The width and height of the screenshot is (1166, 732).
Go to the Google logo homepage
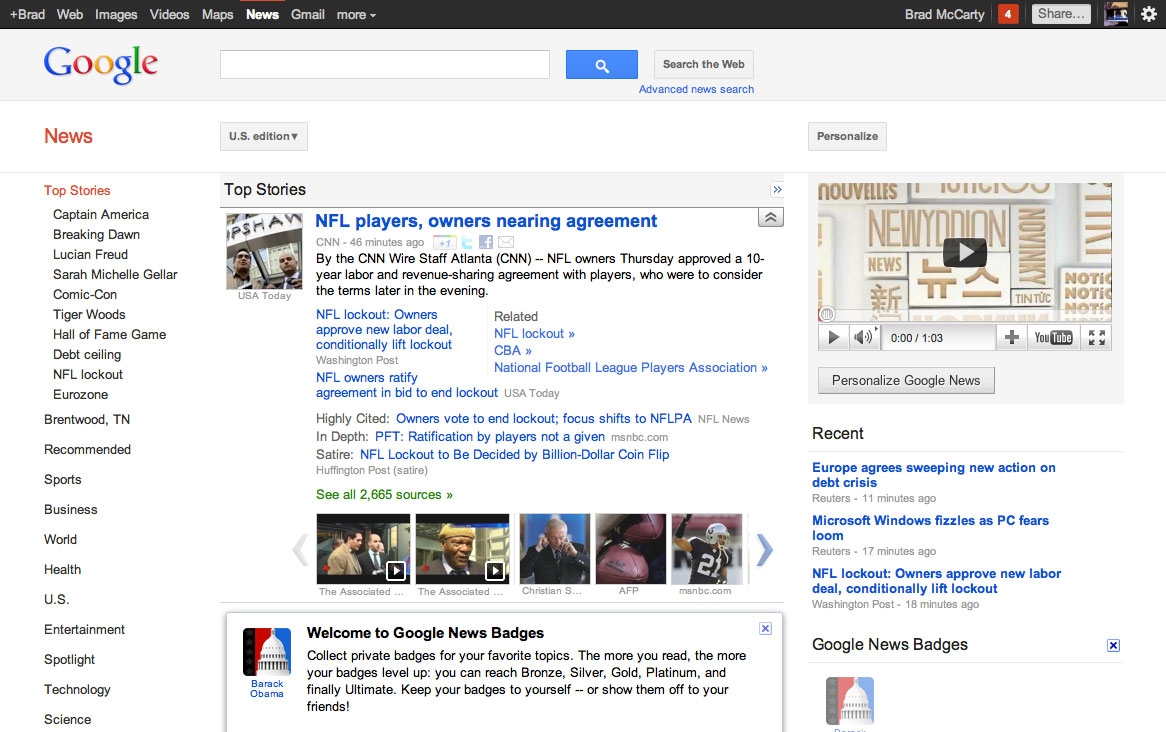coord(100,64)
